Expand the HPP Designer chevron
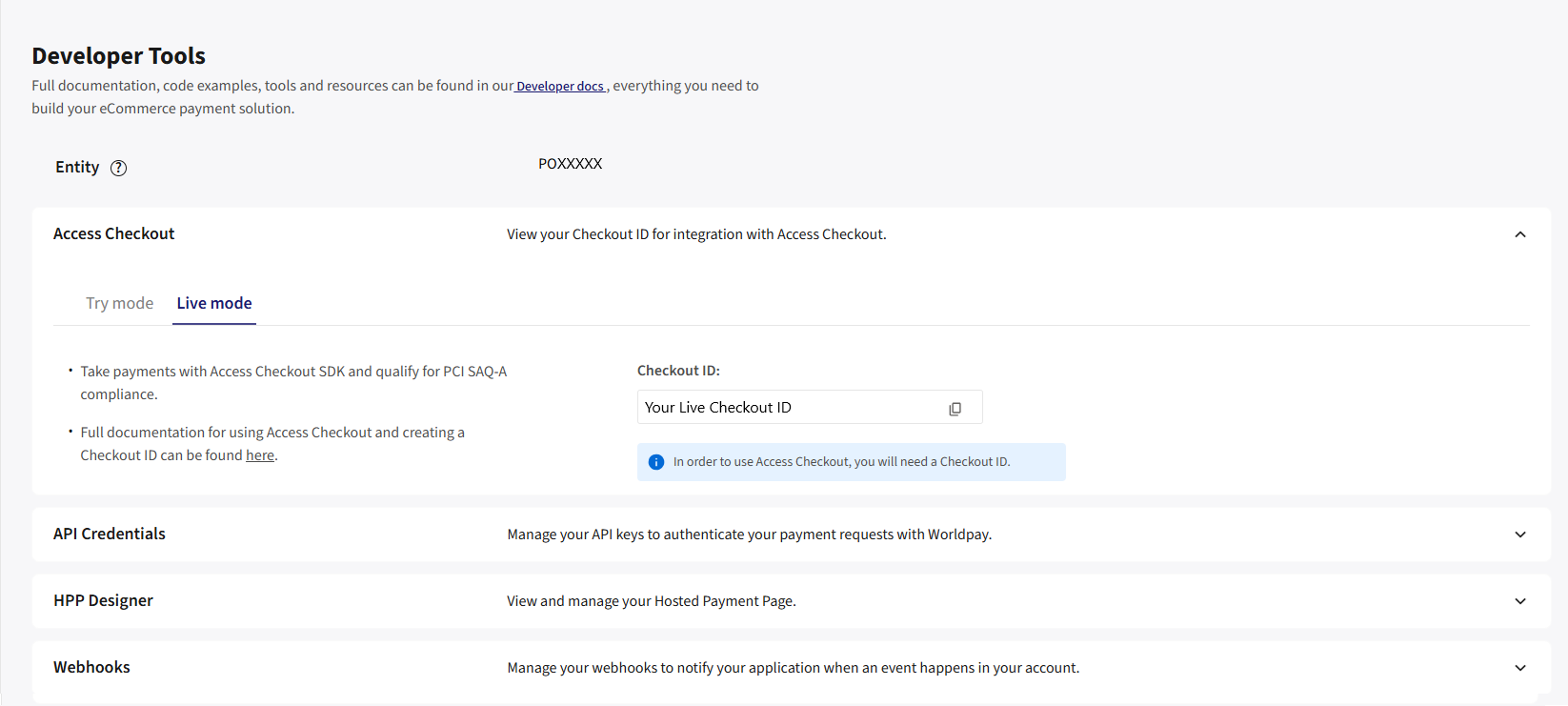The image size is (1568, 706). (1520, 601)
